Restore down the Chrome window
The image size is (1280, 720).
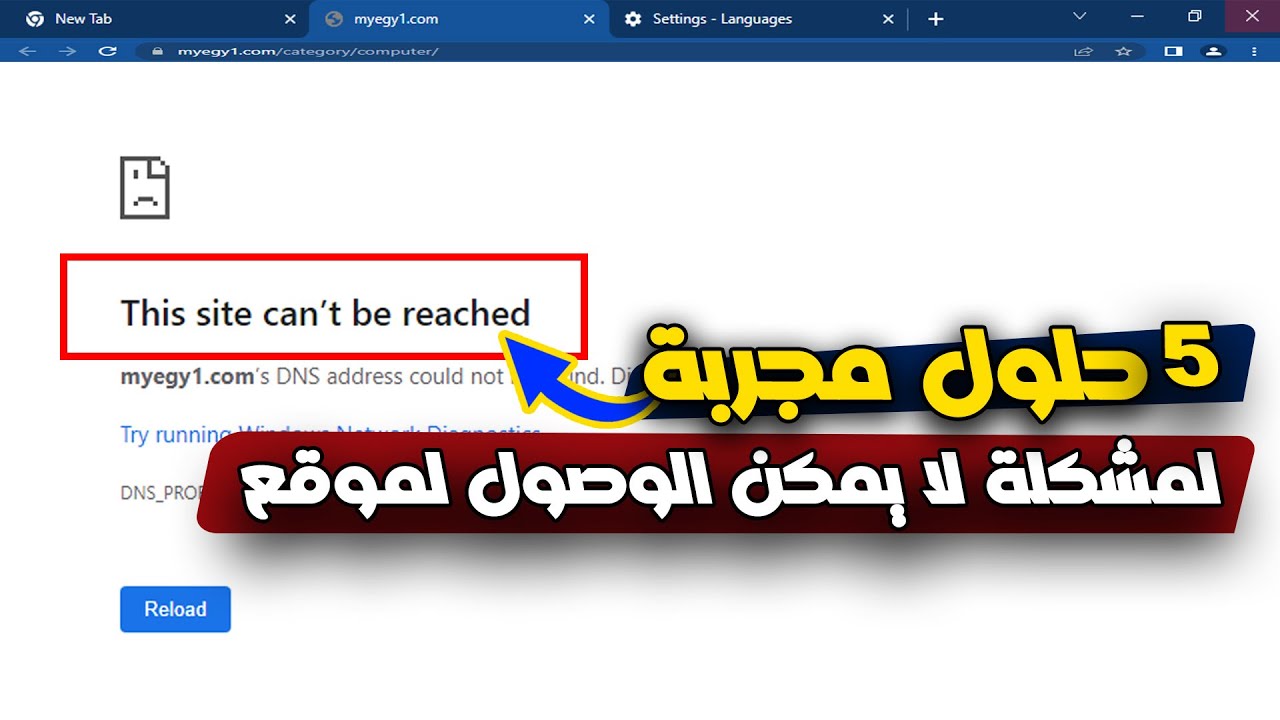click(1194, 16)
